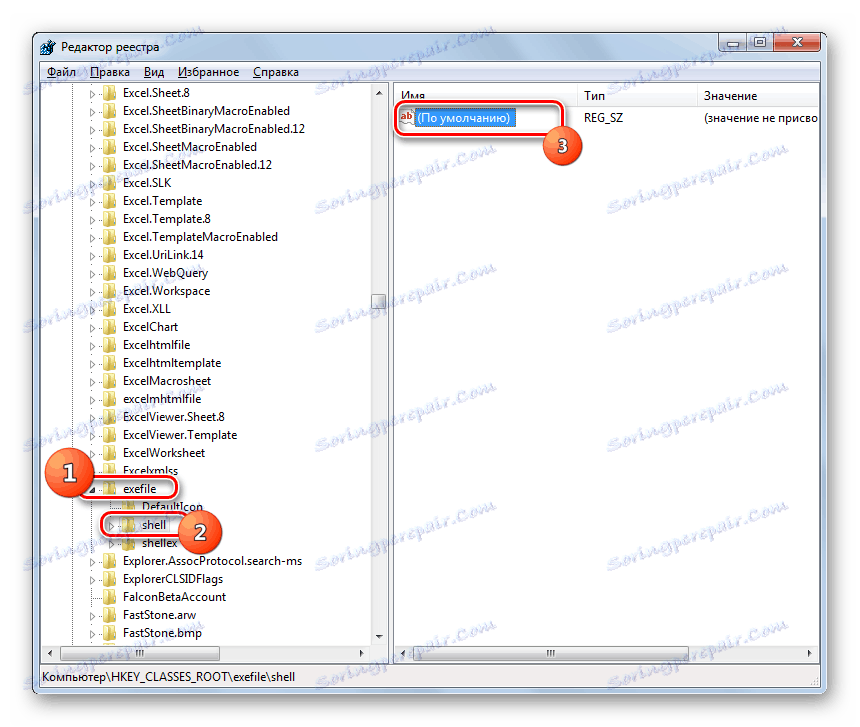
Task: Click the folder icon of Excel.TemplateMacroEnabled
Action: 110,237
